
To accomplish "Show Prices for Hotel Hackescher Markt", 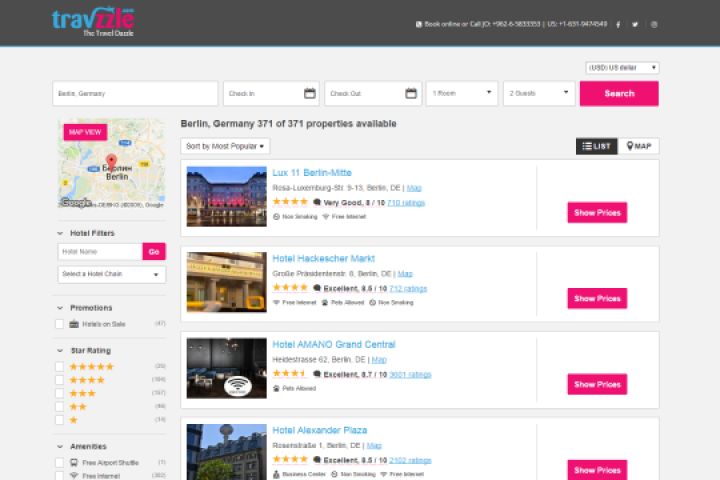I will (597, 299).
